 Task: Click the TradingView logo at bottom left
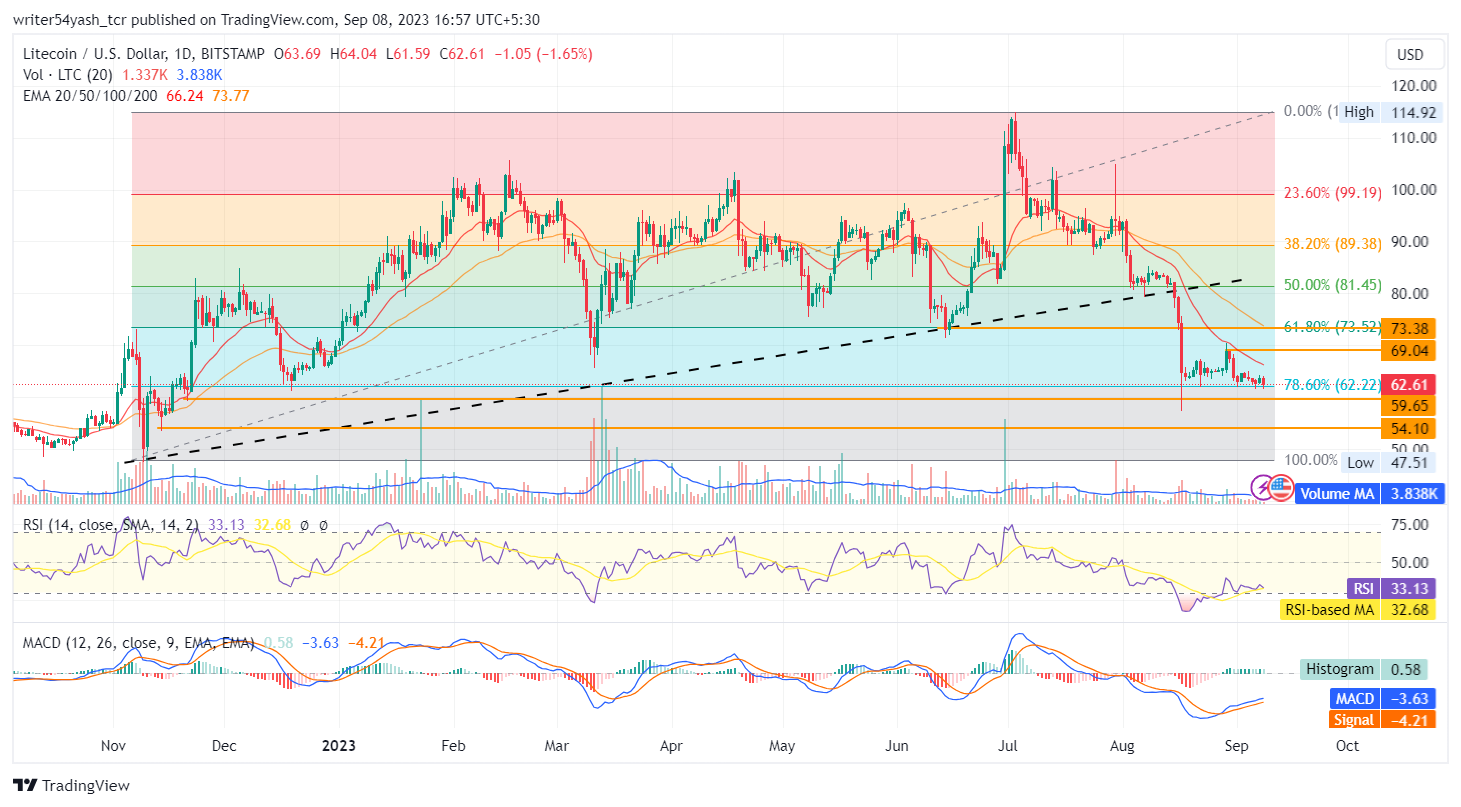point(71,785)
